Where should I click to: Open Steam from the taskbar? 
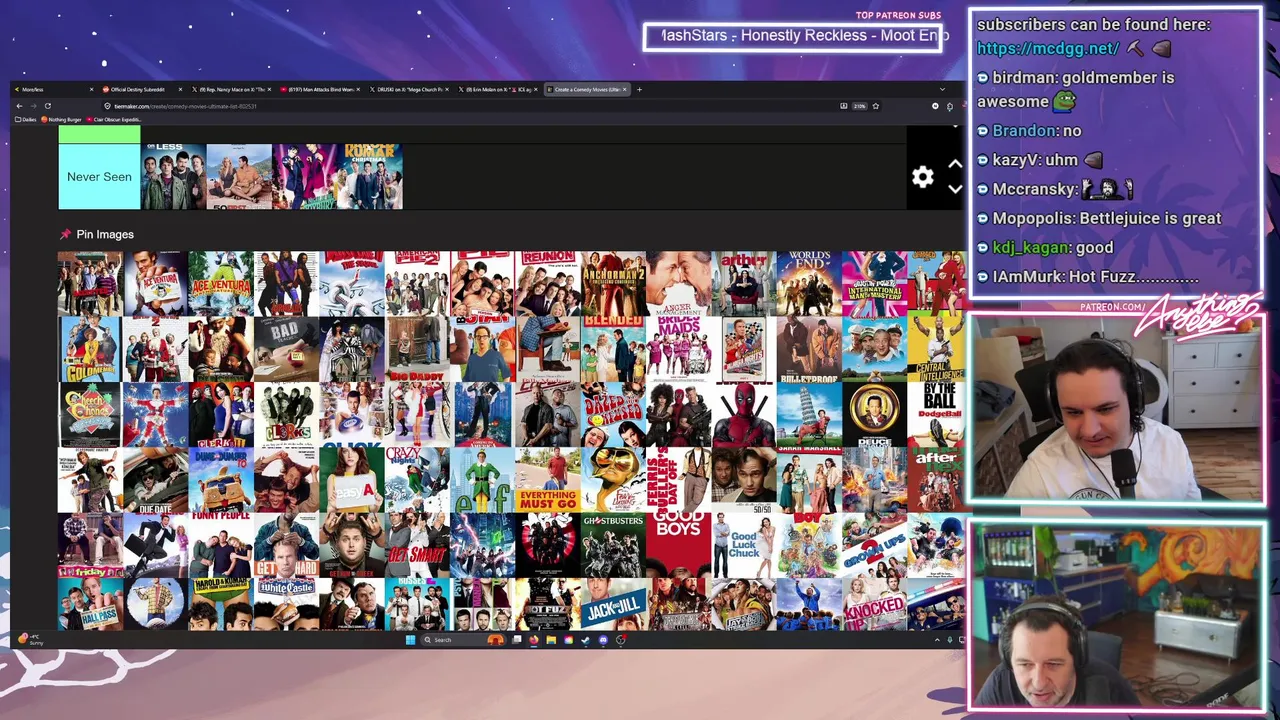[x=585, y=640]
